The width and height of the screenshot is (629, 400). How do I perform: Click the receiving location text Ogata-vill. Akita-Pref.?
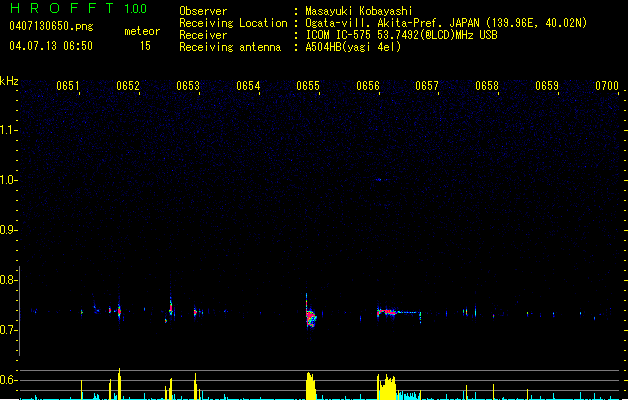[375, 23]
